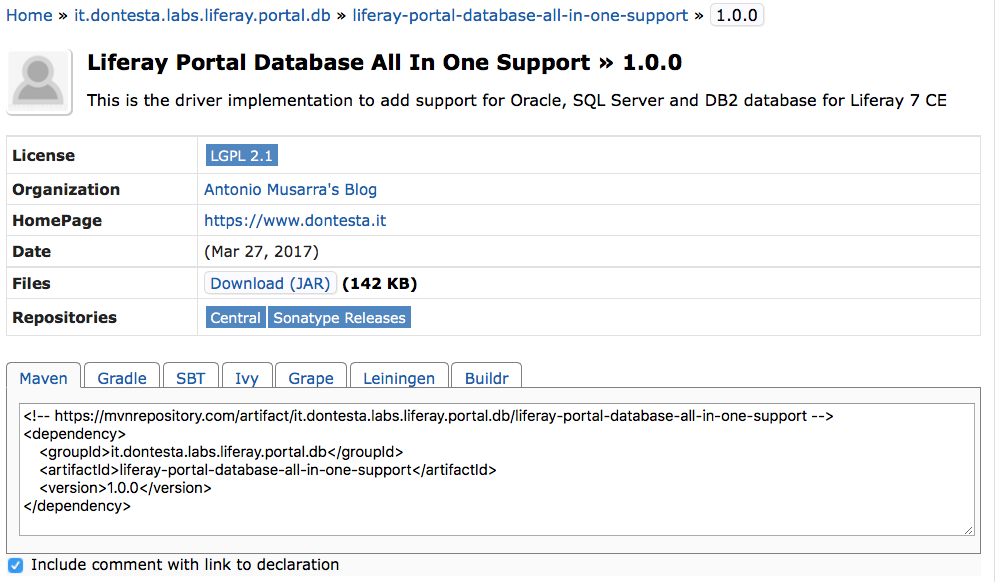Select the Maven tab
Image resolution: width=995 pixels, height=582 pixels.
pos(43,378)
